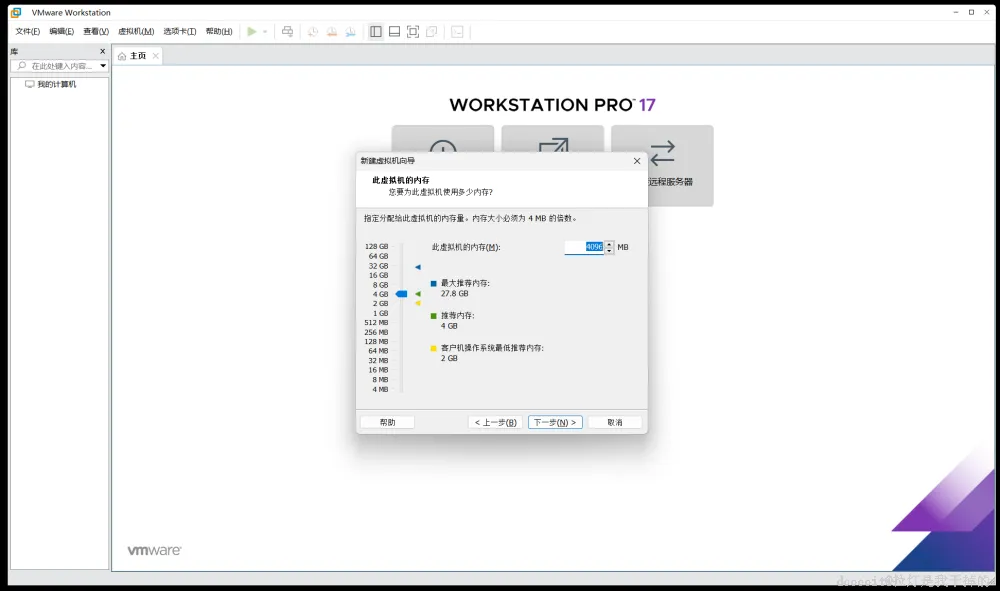Open the library search filter dropdown arrow
The width and height of the screenshot is (1000, 591).
[103, 66]
